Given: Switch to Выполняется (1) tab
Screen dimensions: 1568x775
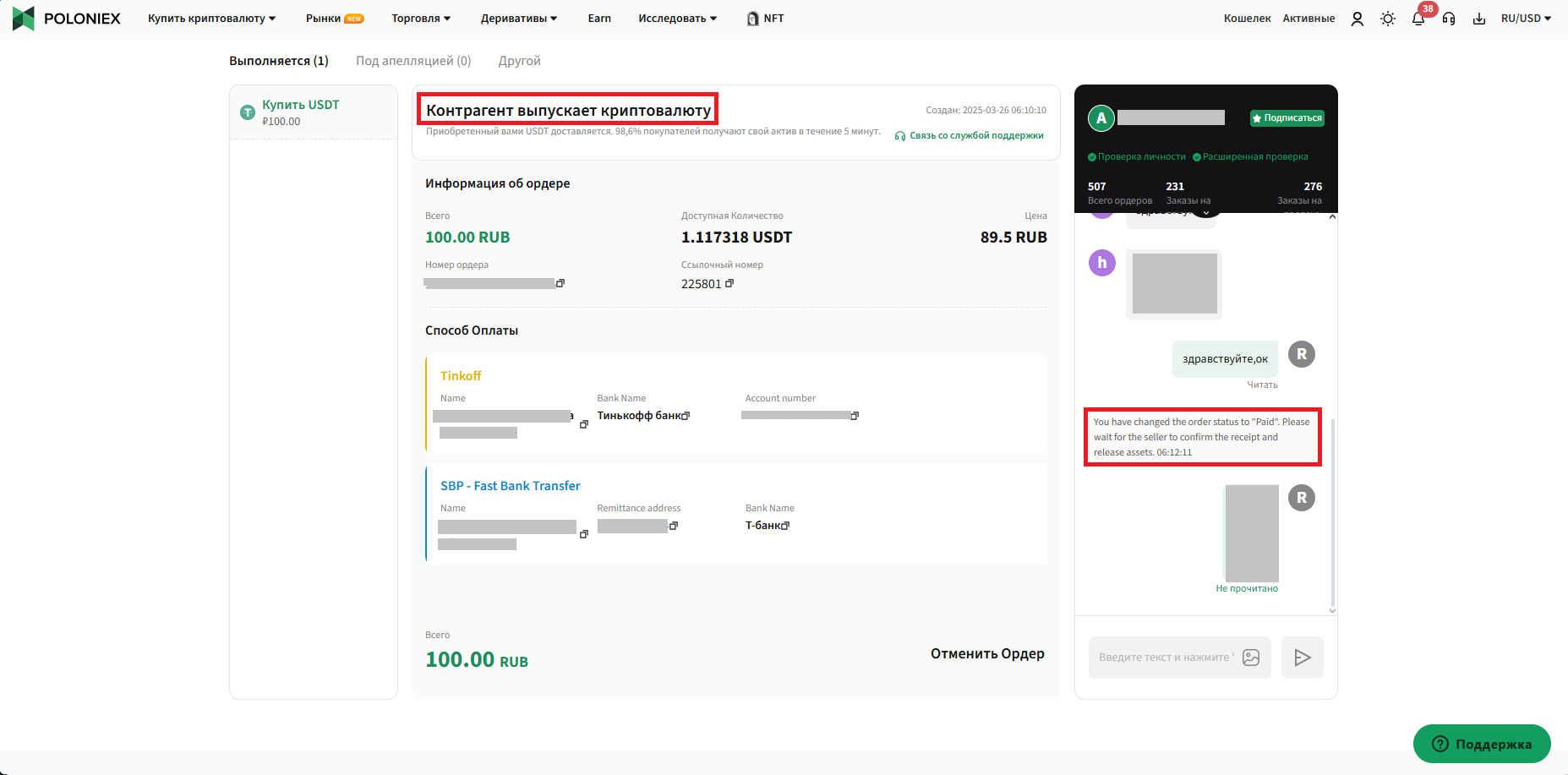Looking at the screenshot, I should point(279,61).
